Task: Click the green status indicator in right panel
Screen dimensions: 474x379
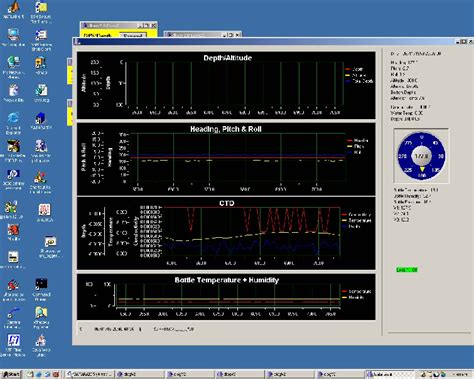Action: pos(407,270)
